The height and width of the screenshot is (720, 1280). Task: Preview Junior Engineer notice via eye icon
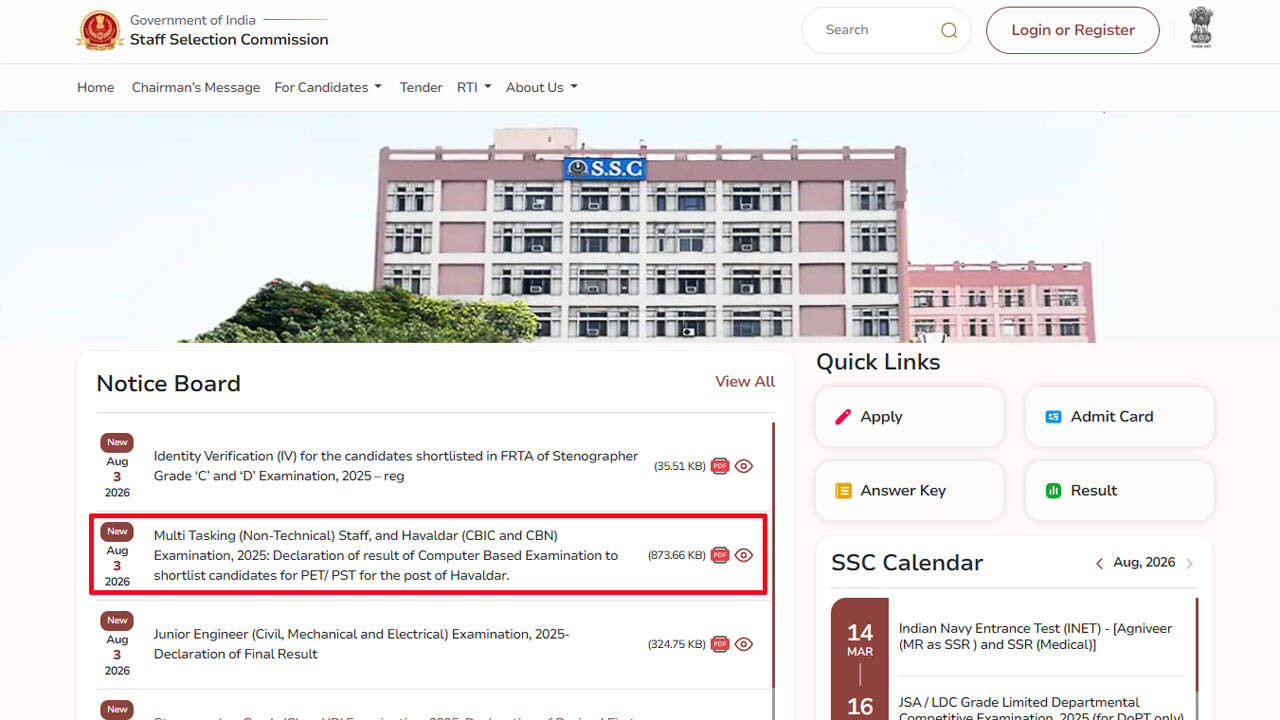pos(744,644)
